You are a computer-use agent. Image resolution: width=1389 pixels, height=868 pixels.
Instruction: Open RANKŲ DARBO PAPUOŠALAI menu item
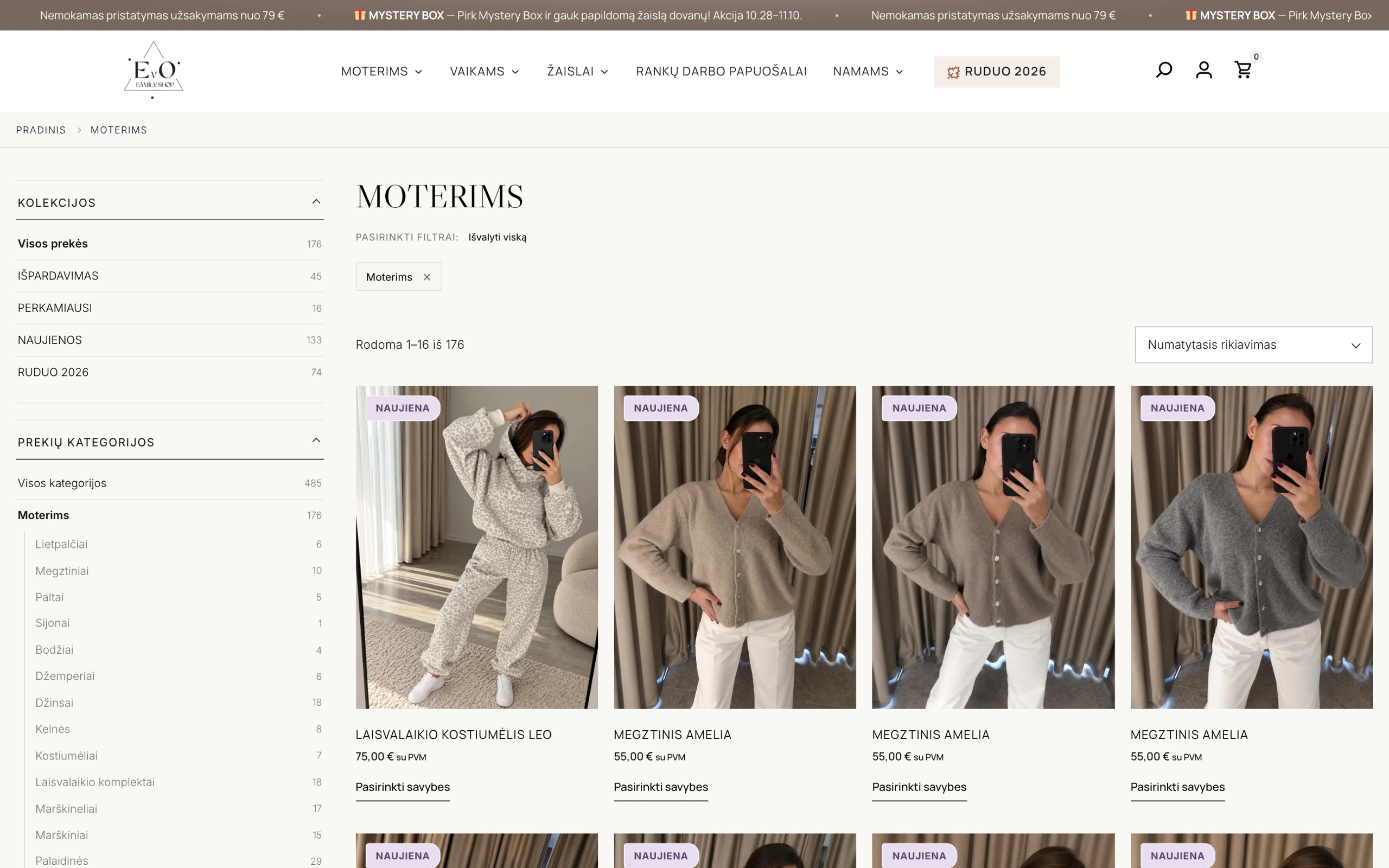pos(721,72)
